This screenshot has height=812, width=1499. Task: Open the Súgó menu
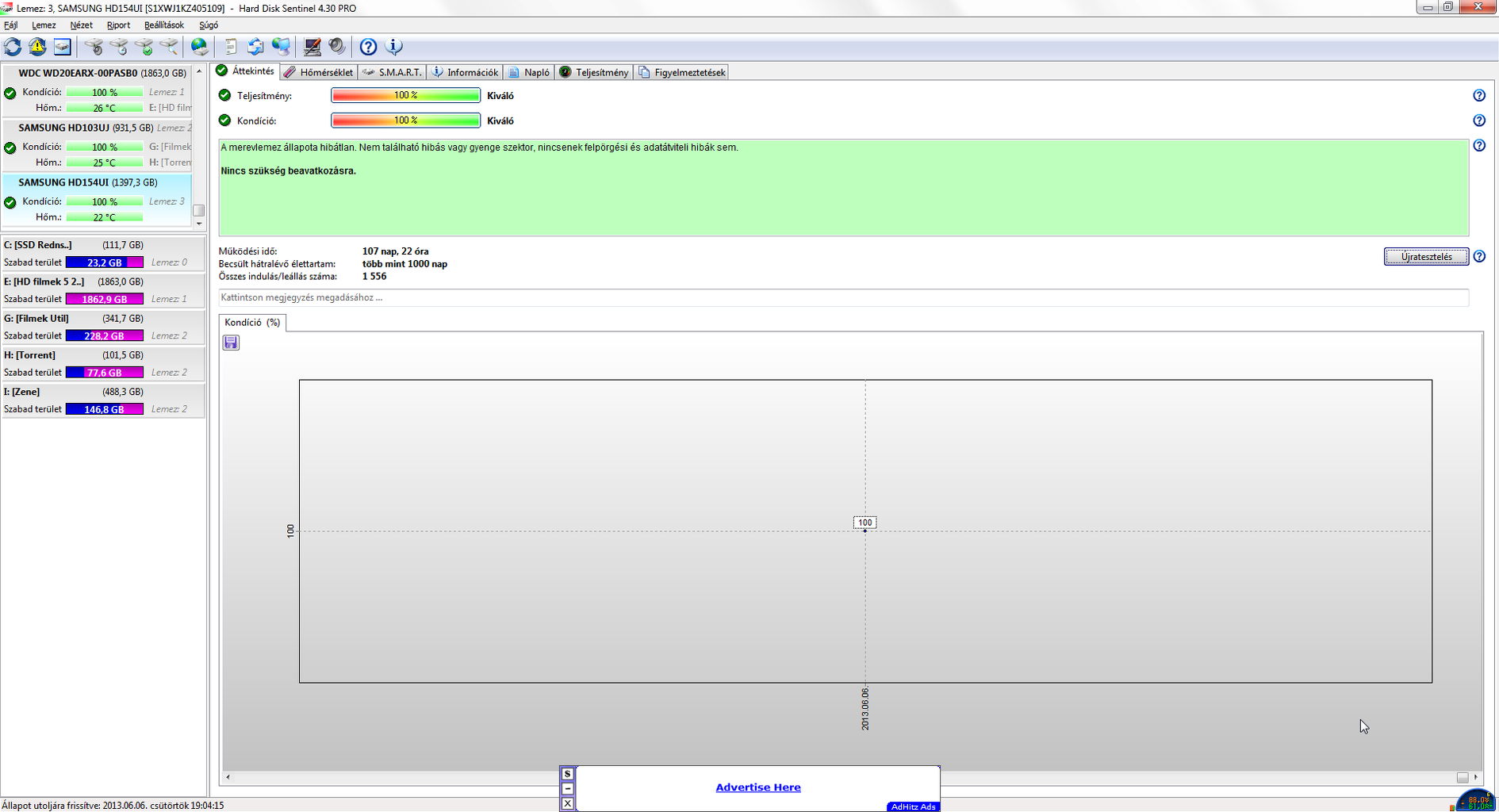click(x=209, y=25)
